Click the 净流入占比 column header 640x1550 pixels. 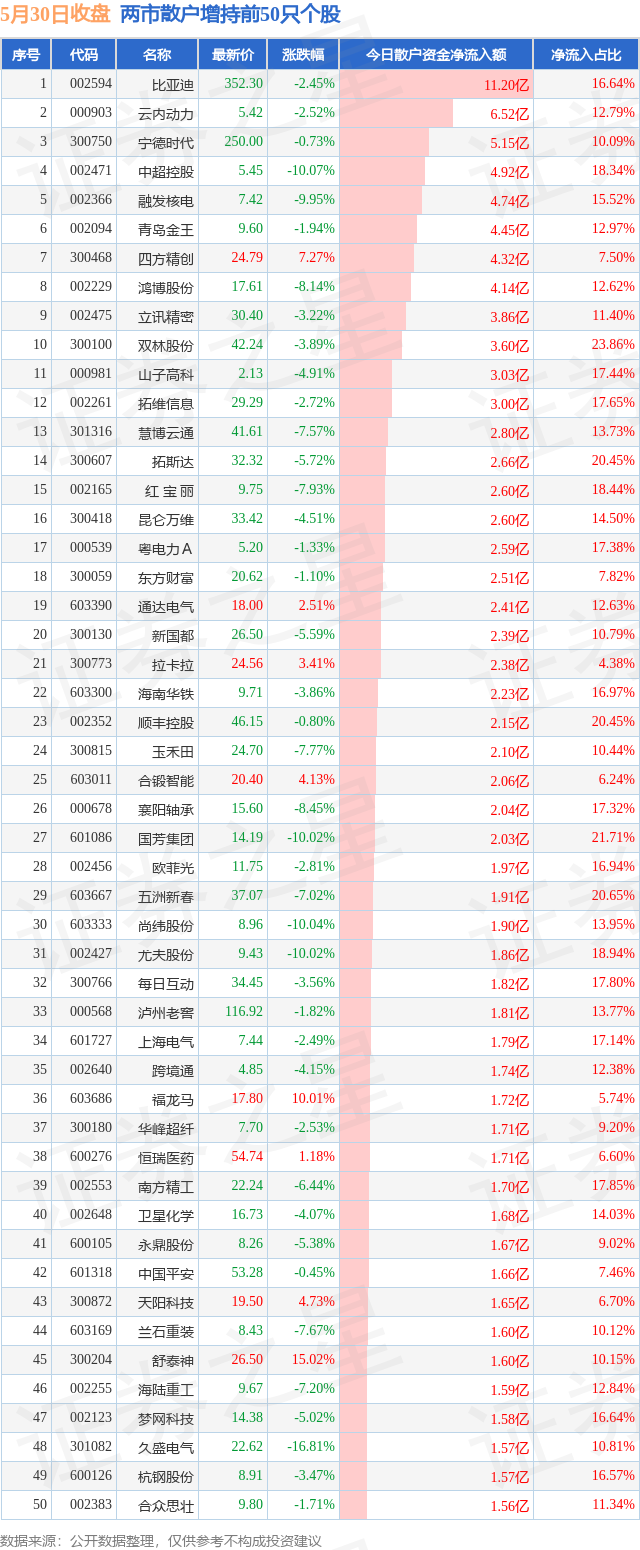coord(586,55)
